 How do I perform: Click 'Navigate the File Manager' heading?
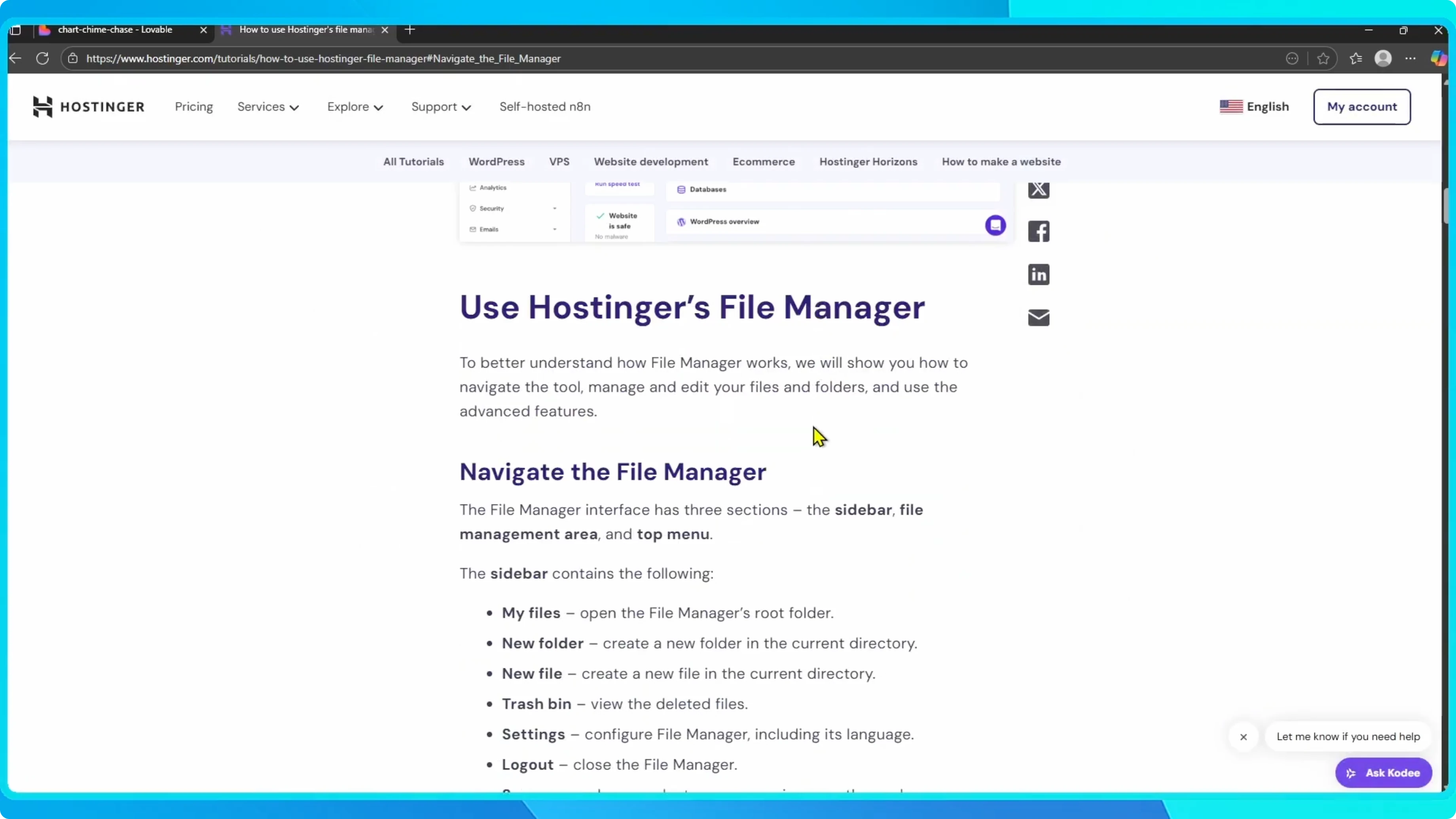[x=613, y=472]
